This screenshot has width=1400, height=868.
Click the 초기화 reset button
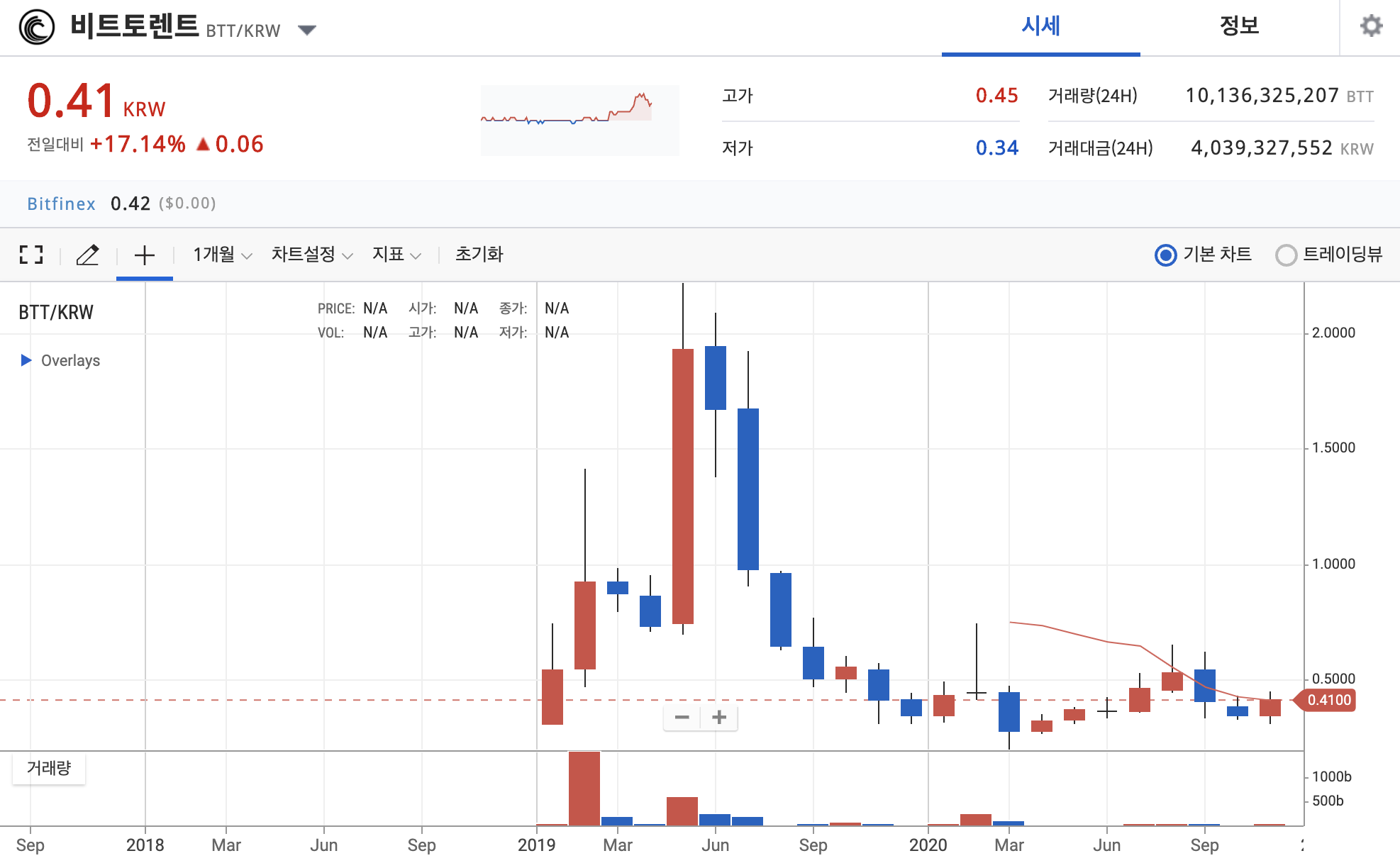coord(479,255)
